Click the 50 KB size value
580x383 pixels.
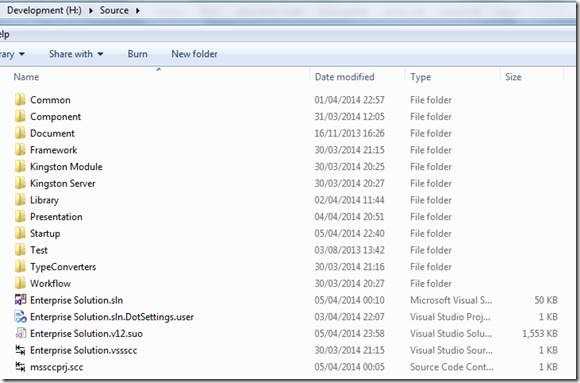point(546,300)
